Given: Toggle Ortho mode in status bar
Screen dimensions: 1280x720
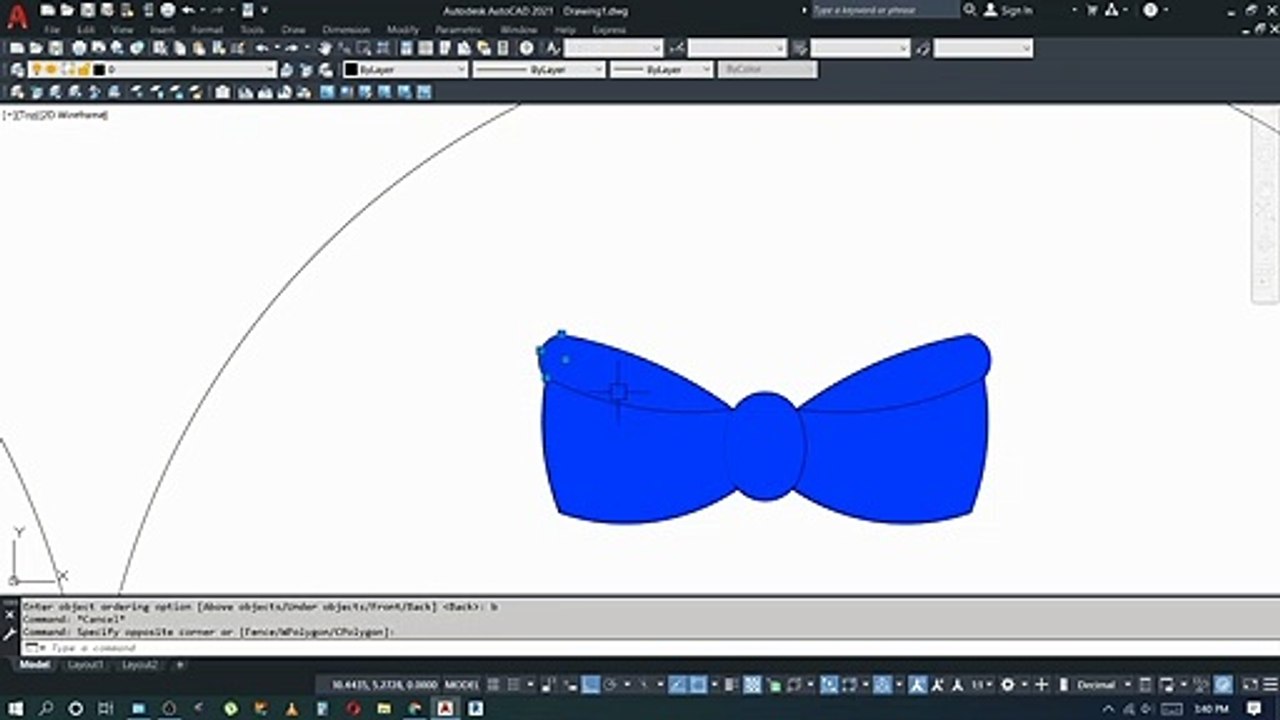Looking at the screenshot, I should [x=590, y=685].
